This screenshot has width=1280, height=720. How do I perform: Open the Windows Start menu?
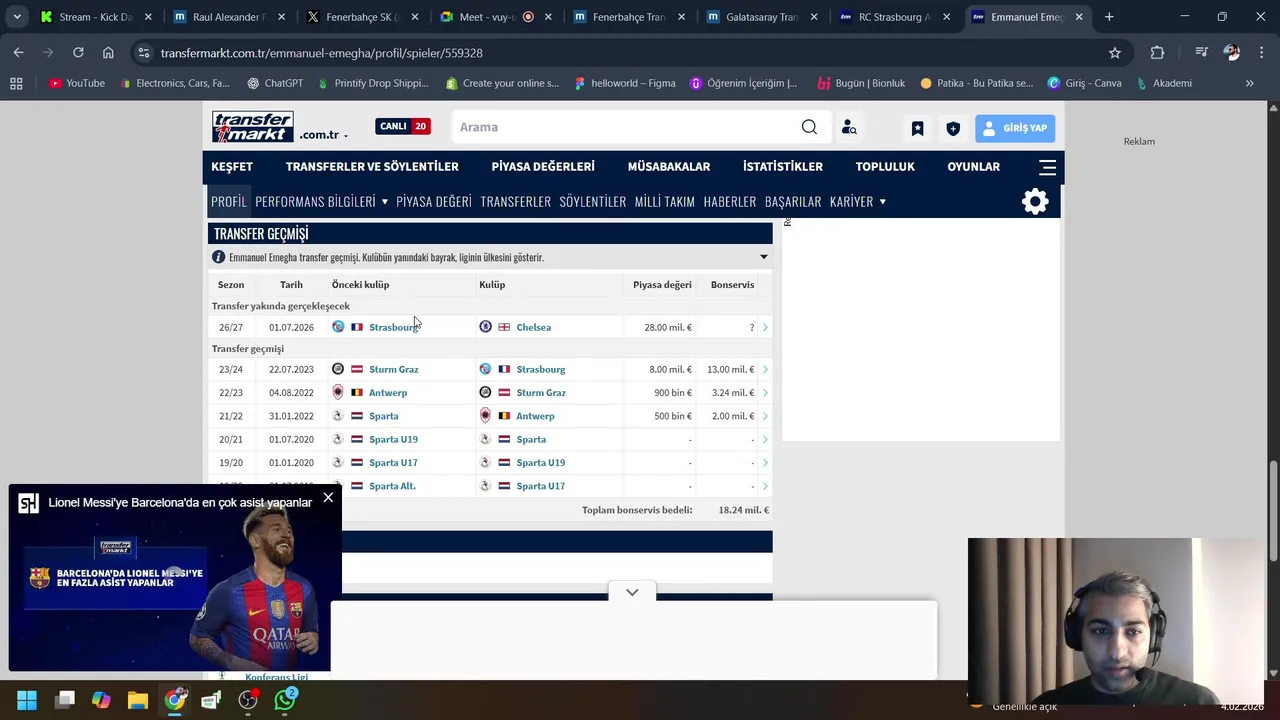[27, 700]
